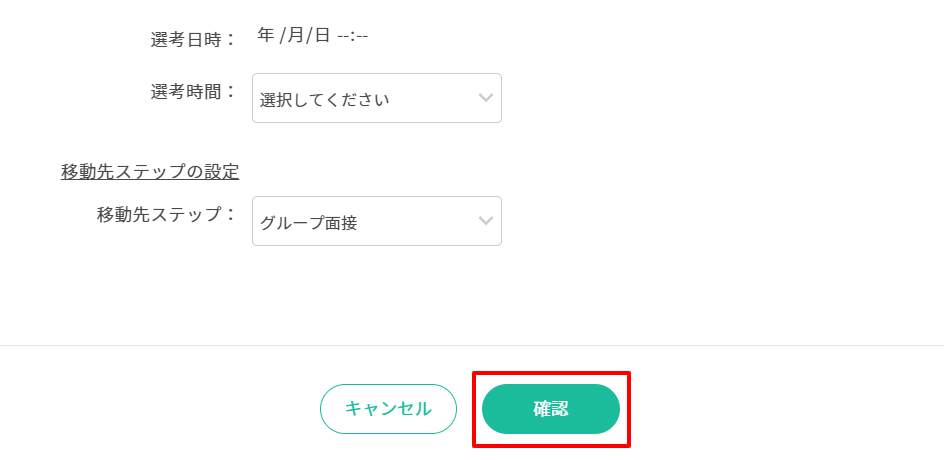The height and width of the screenshot is (460, 944).
Task: Click the 年/月/日 date portion of 選考日時
Action: [x=293, y=36]
